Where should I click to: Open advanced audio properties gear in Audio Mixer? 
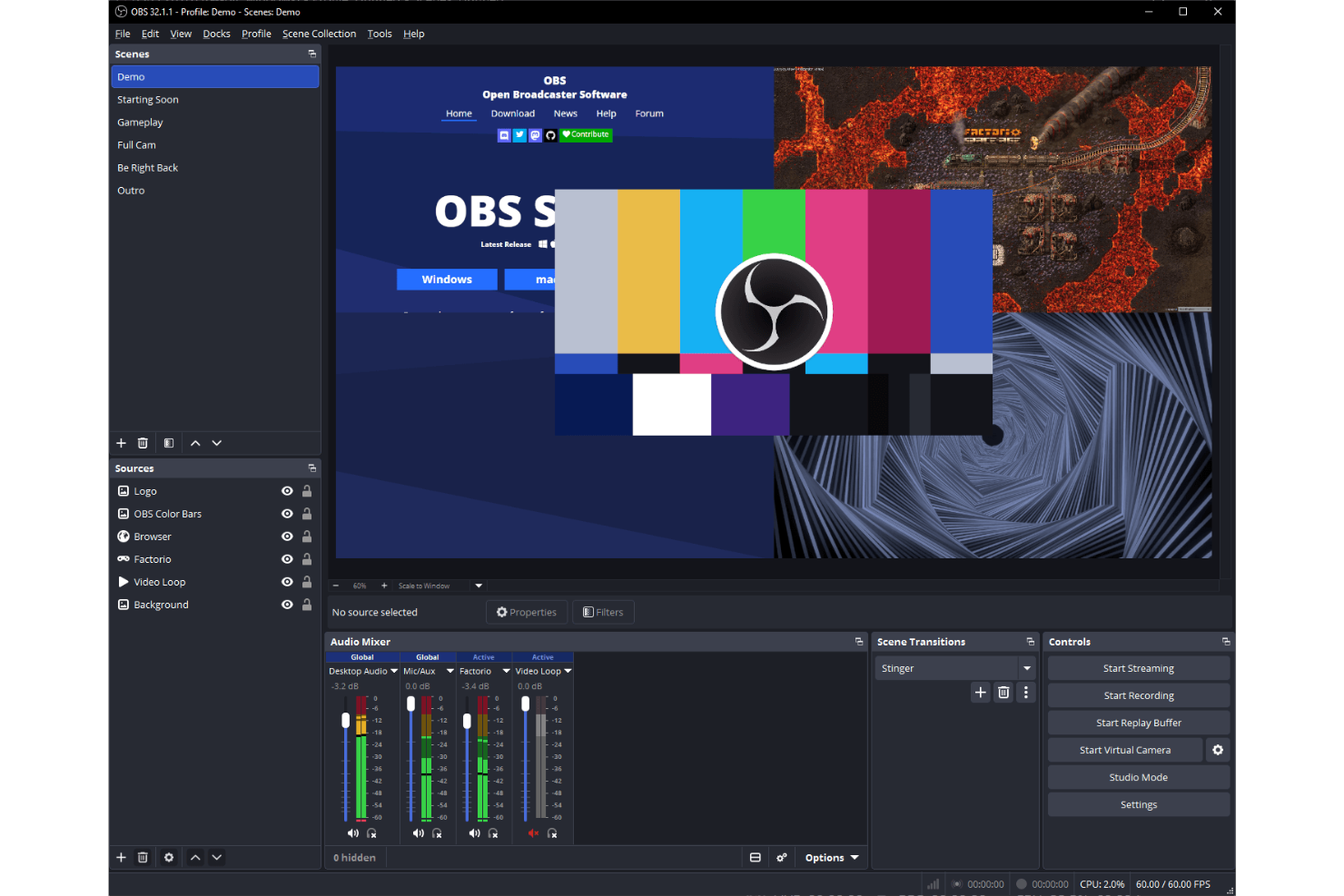click(x=782, y=857)
